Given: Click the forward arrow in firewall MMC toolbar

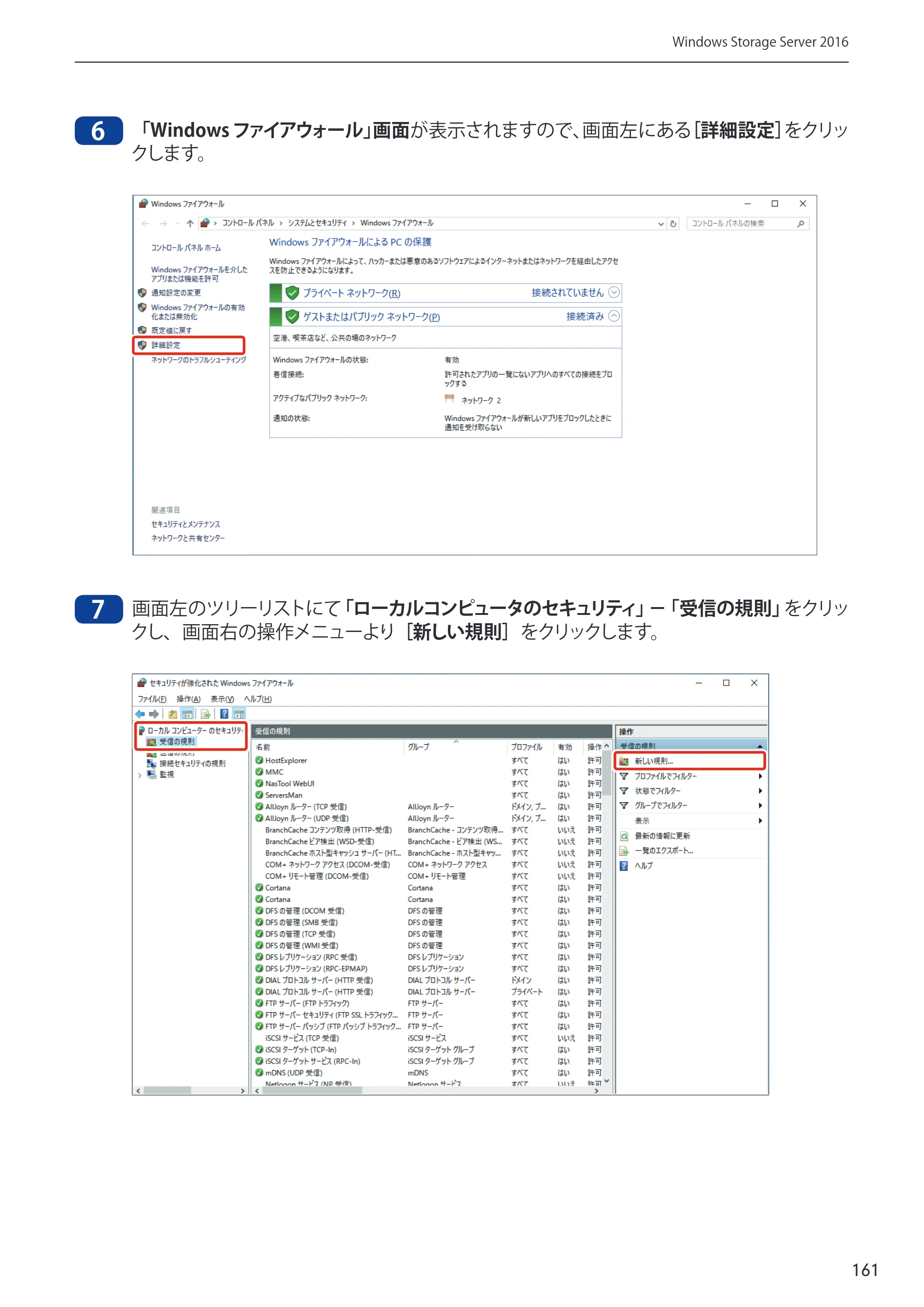Looking at the screenshot, I should [x=154, y=714].
